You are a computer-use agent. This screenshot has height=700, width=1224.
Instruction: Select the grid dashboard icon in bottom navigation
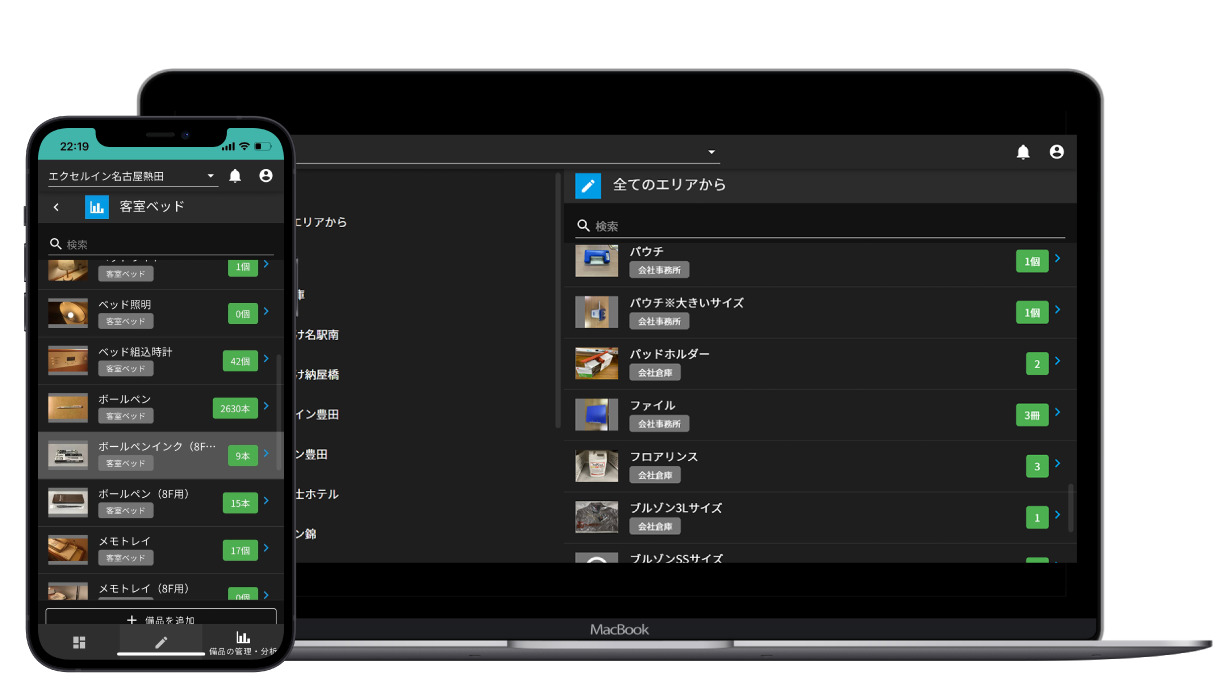pos(79,642)
